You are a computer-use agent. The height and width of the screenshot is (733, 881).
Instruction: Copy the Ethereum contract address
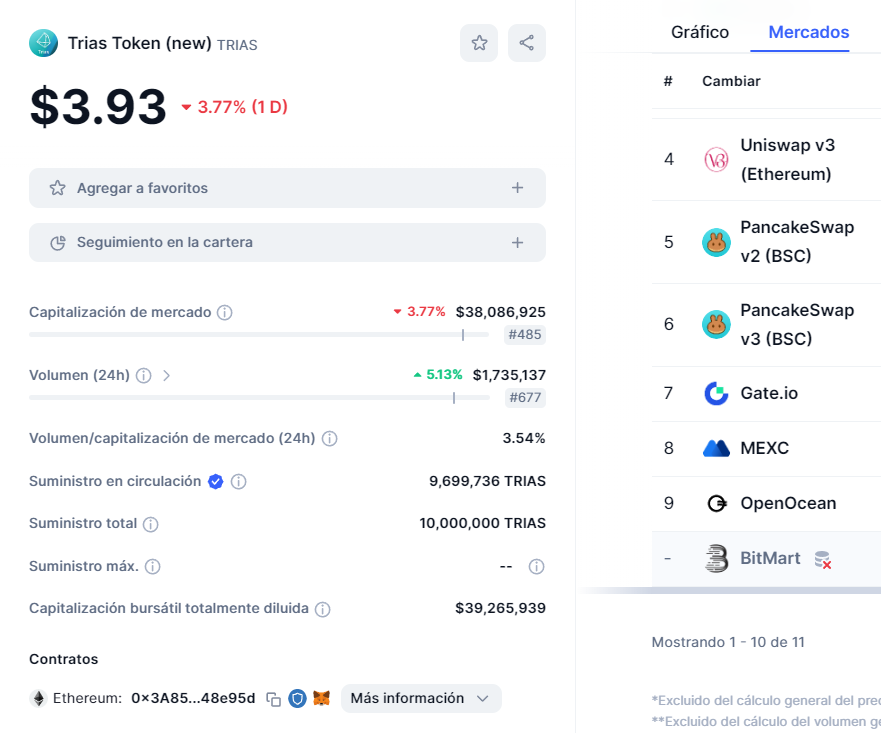click(274, 699)
